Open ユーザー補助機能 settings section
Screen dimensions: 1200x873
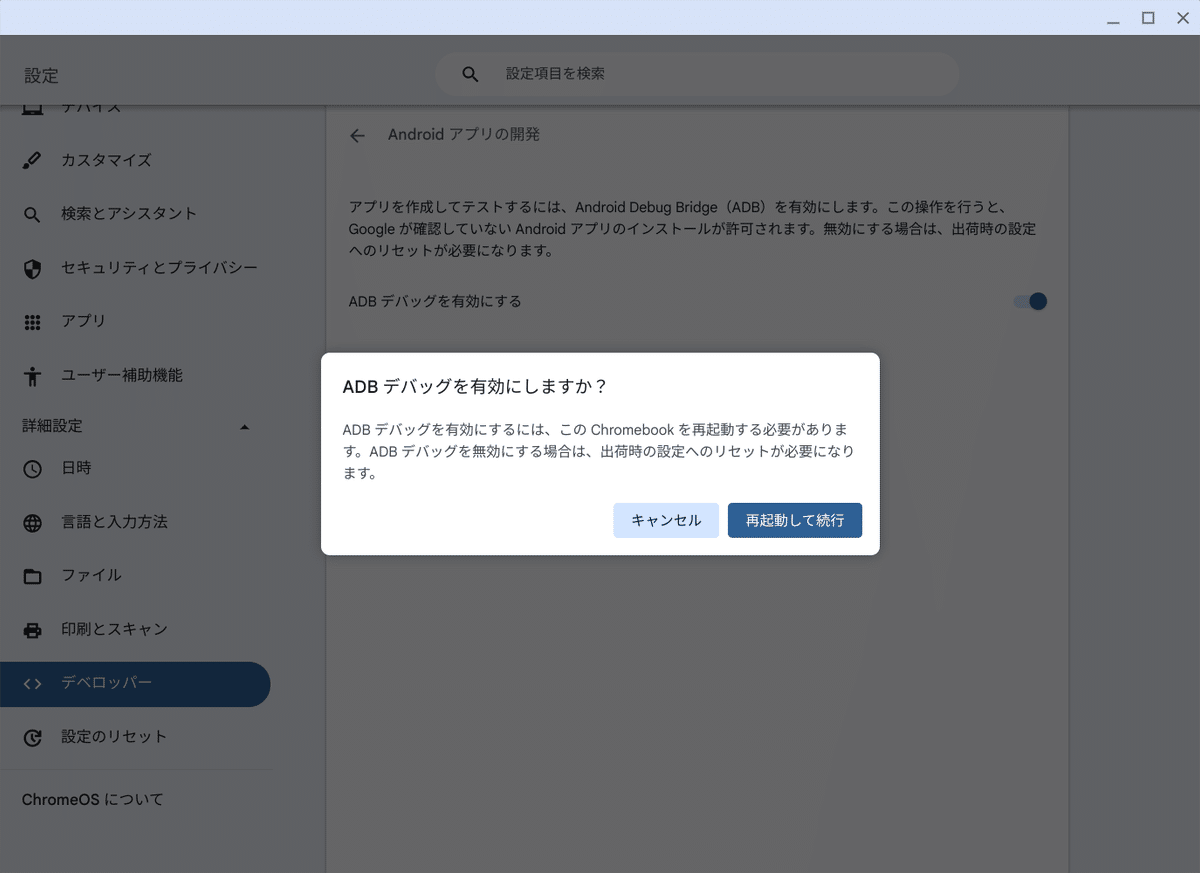coord(135,376)
